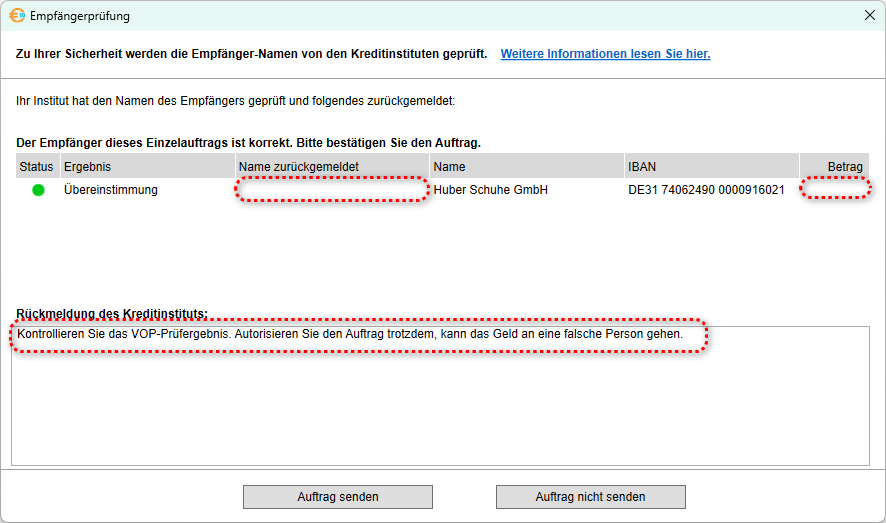The width and height of the screenshot is (886, 523).
Task: Click the IBAN column header
Action: click(642, 167)
